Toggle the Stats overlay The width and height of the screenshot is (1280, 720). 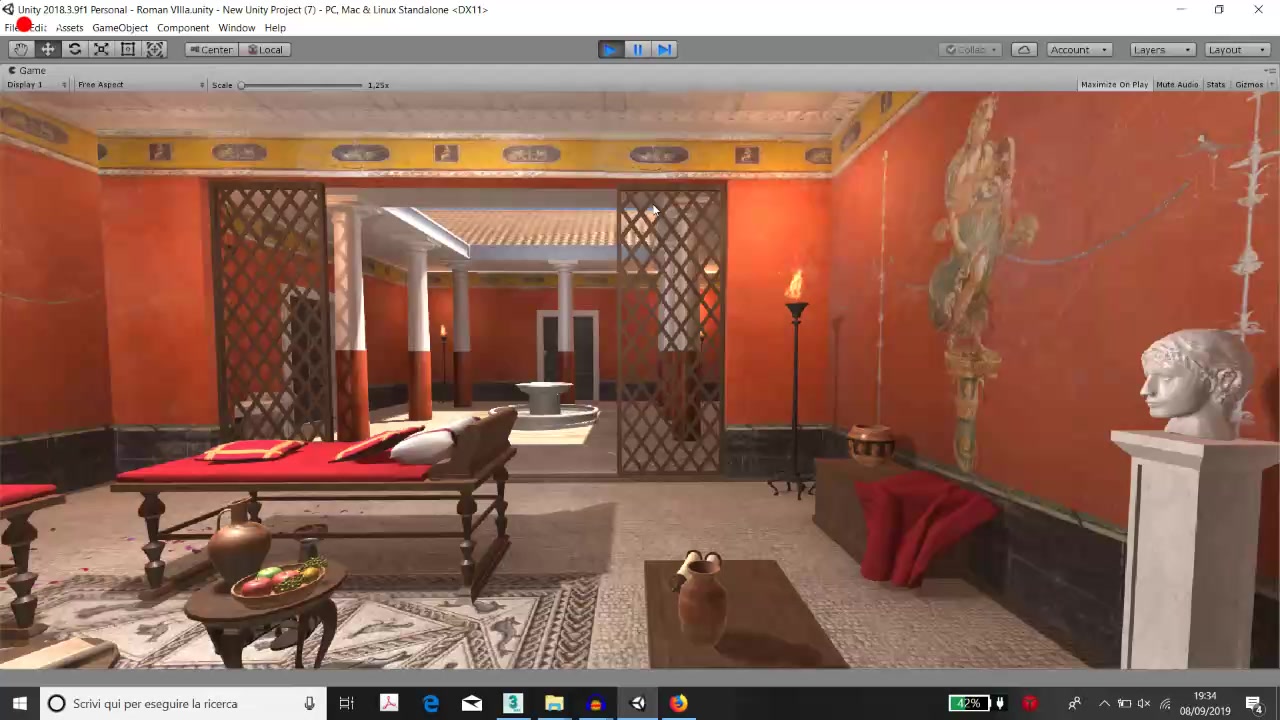[x=1216, y=85]
